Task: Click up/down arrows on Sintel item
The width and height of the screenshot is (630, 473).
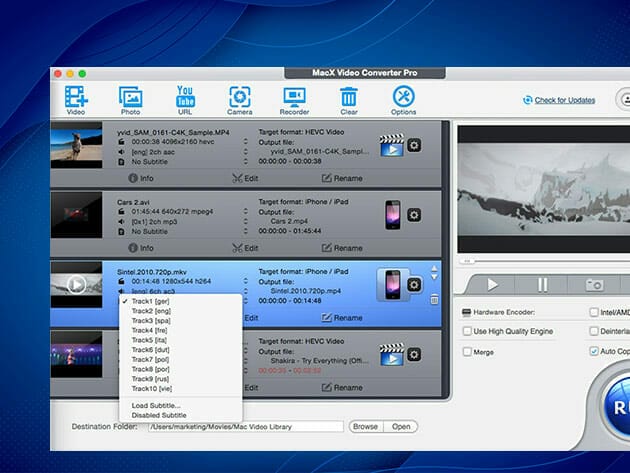Action: [433, 273]
